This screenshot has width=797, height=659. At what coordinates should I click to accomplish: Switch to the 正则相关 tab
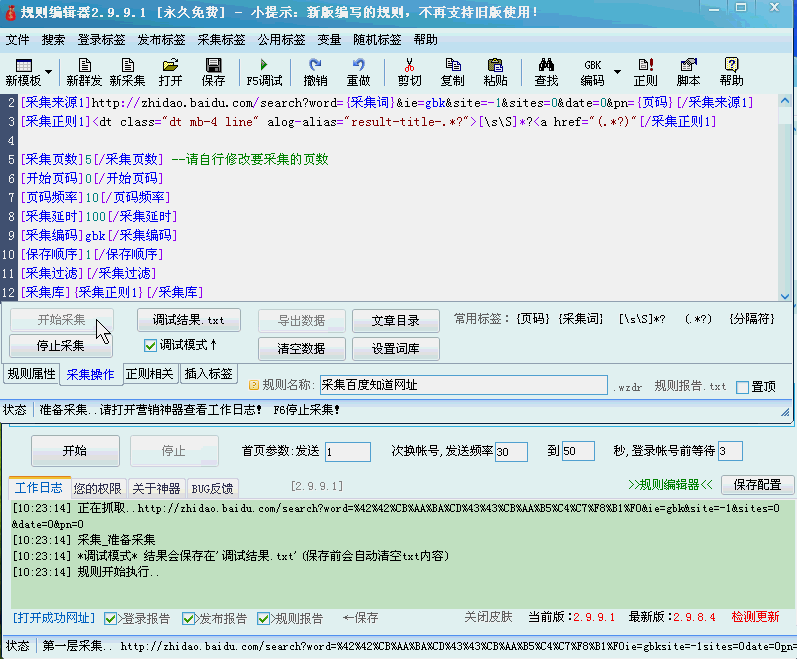[x=149, y=374]
